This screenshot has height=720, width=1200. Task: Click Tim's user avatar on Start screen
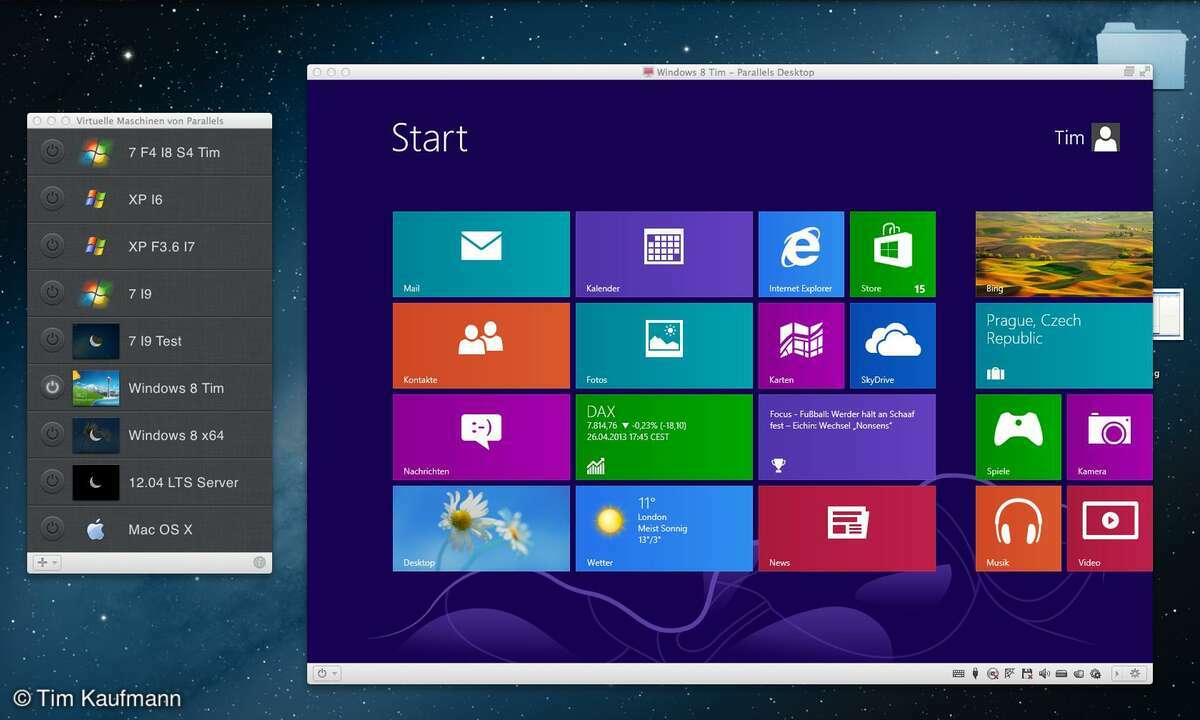tap(1105, 137)
